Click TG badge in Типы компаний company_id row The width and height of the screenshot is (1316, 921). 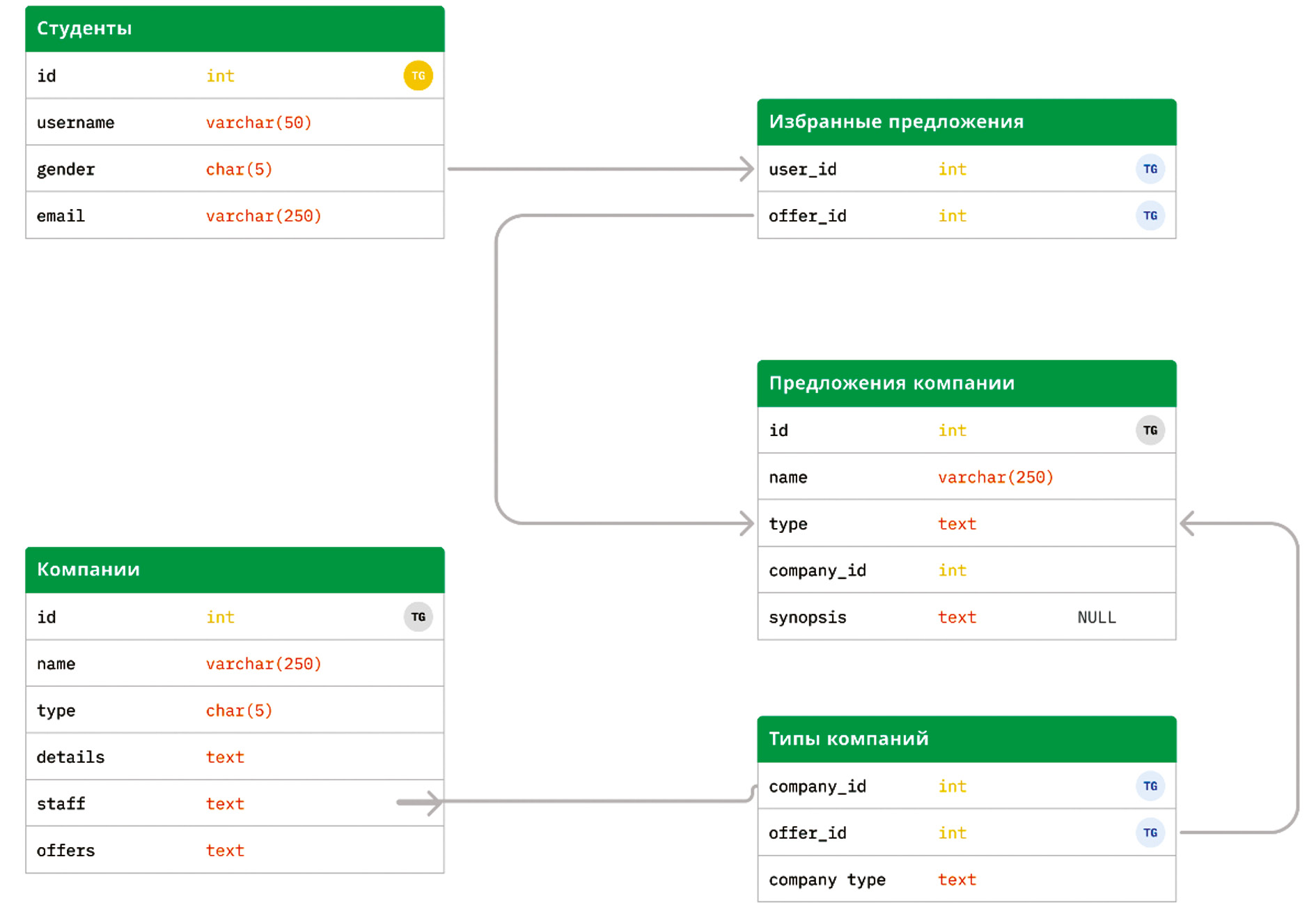[x=1150, y=786]
